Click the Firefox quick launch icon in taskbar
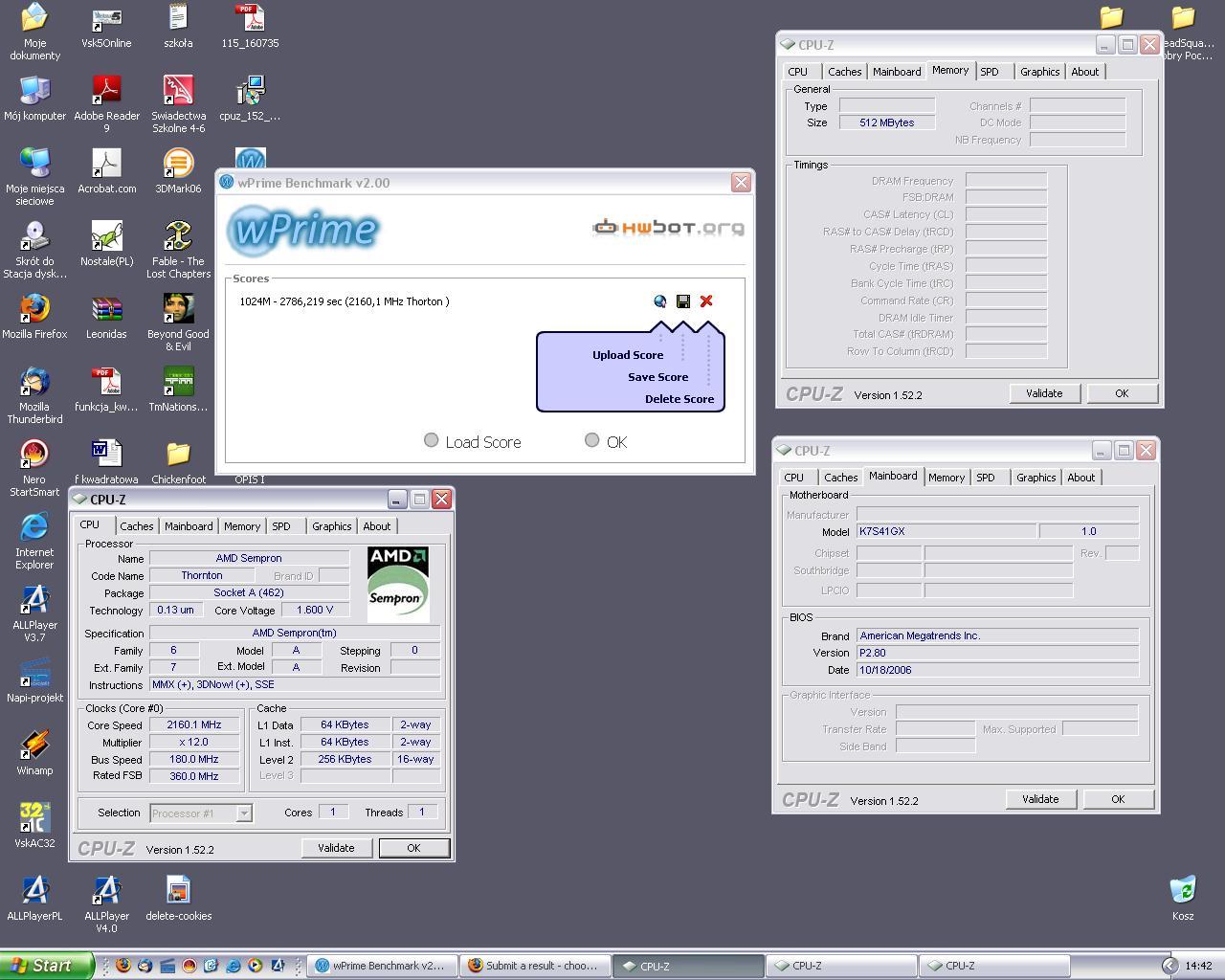Screen dimensions: 1225x980 point(122,966)
